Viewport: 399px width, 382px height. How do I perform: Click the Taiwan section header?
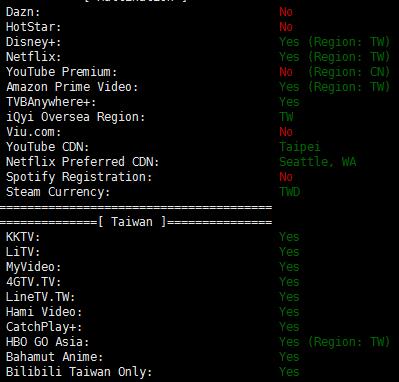click(132, 222)
